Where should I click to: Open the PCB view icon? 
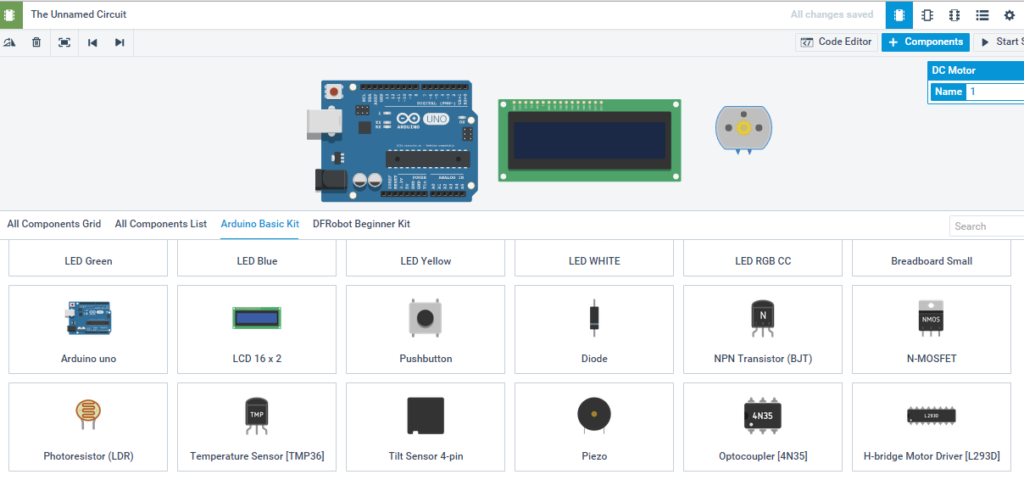pos(954,15)
